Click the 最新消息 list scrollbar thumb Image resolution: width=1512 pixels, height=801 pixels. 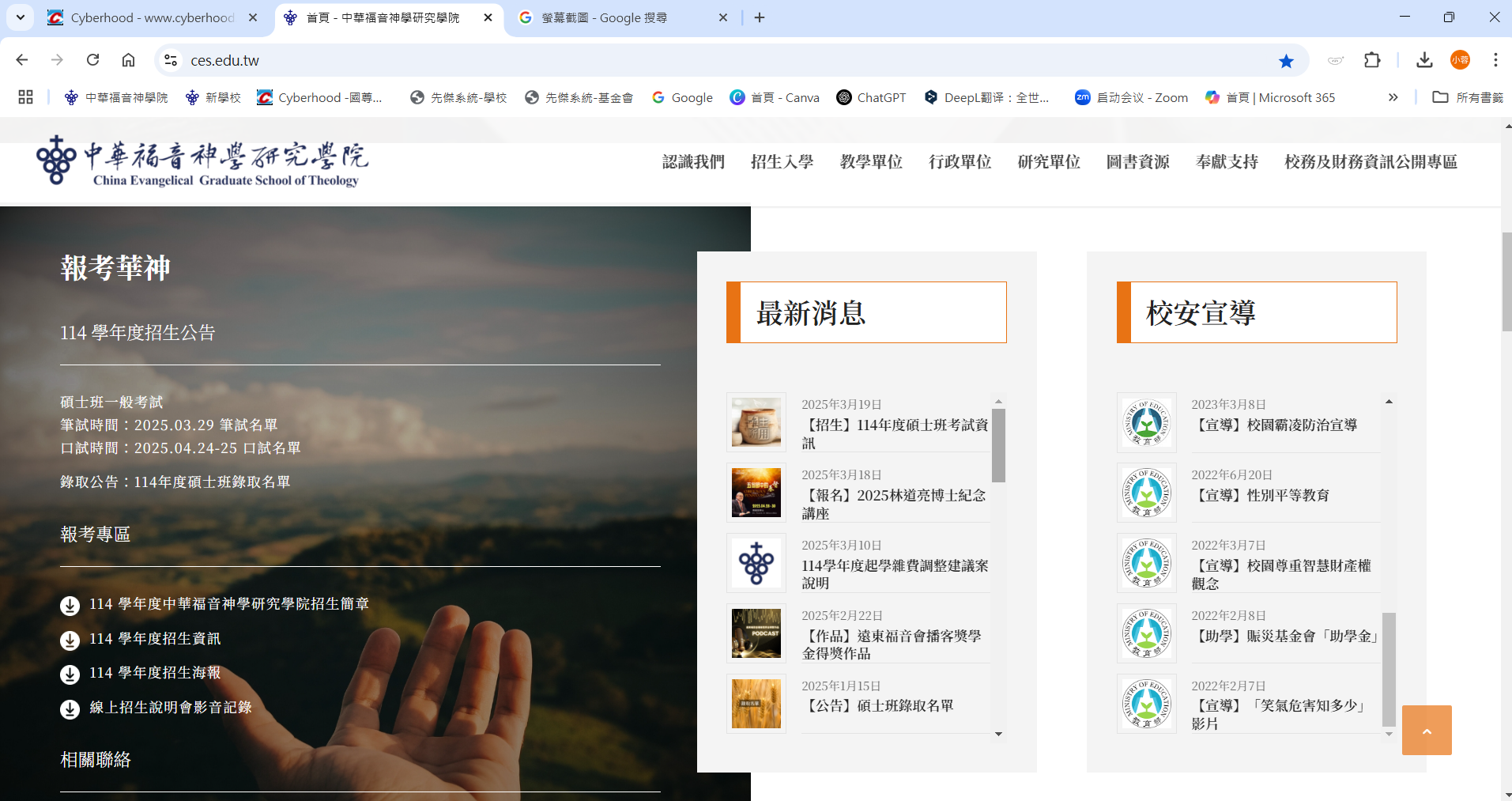pyautogui.click(x=998, y=445)
